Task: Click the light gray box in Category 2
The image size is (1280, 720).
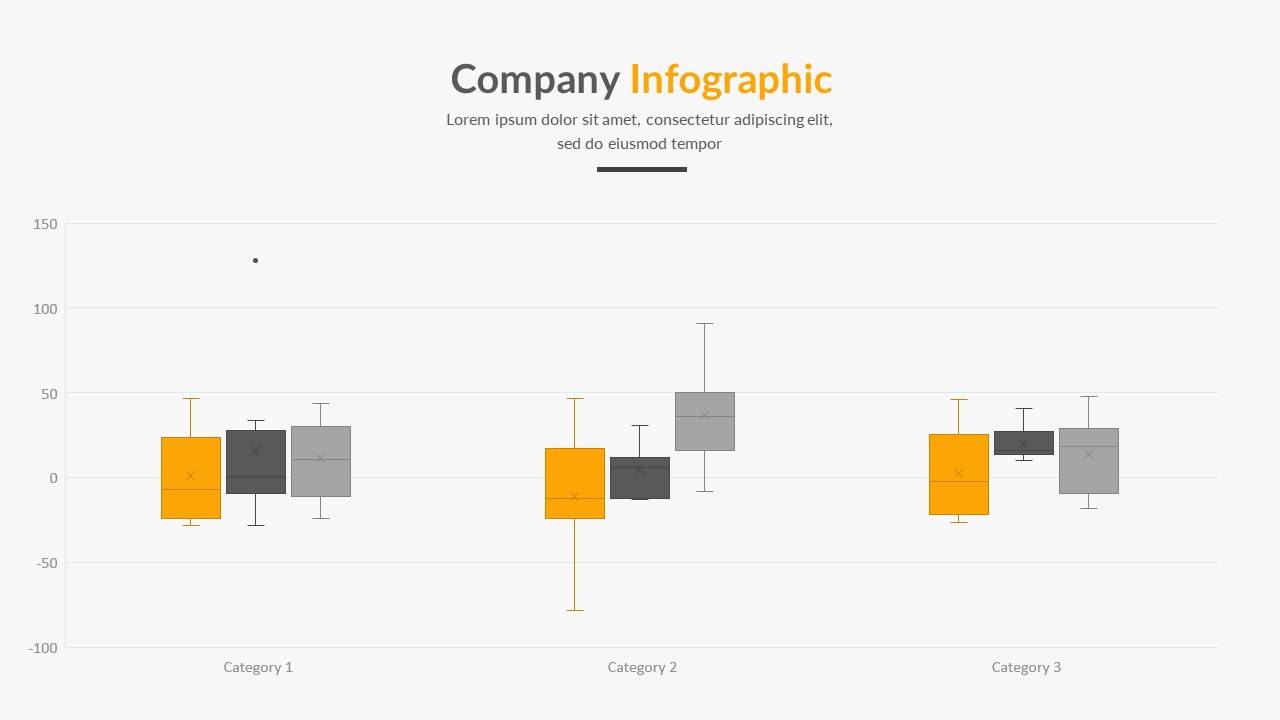Action: point(705,421)
